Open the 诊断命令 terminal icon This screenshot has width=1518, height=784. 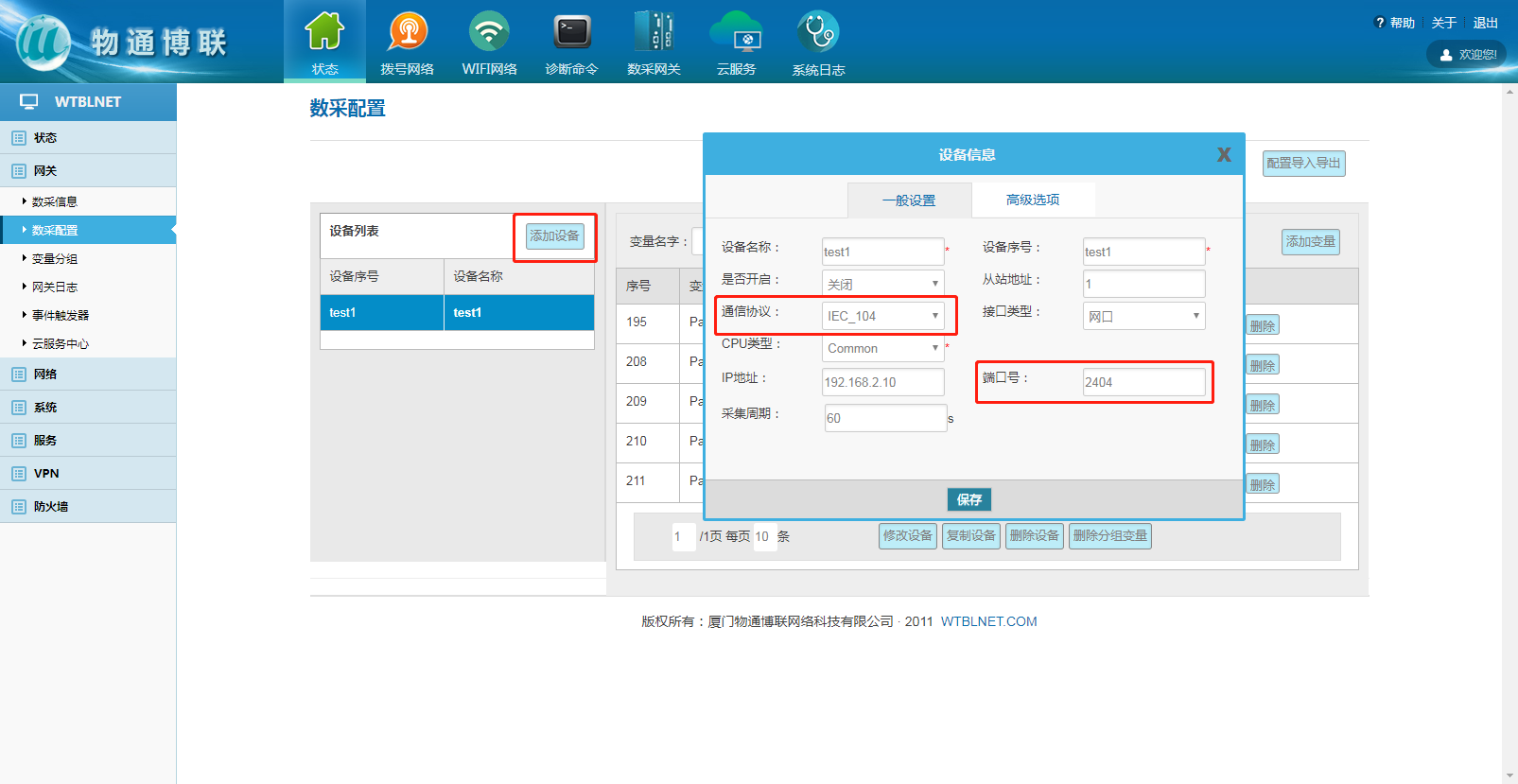(x=571, y=33)
